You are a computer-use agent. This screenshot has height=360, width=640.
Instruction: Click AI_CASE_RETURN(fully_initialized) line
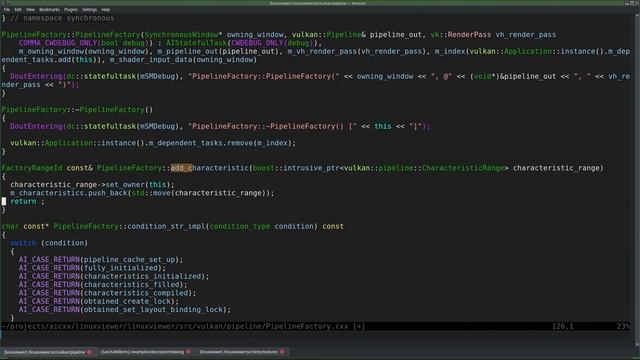(x=92, y=268)
